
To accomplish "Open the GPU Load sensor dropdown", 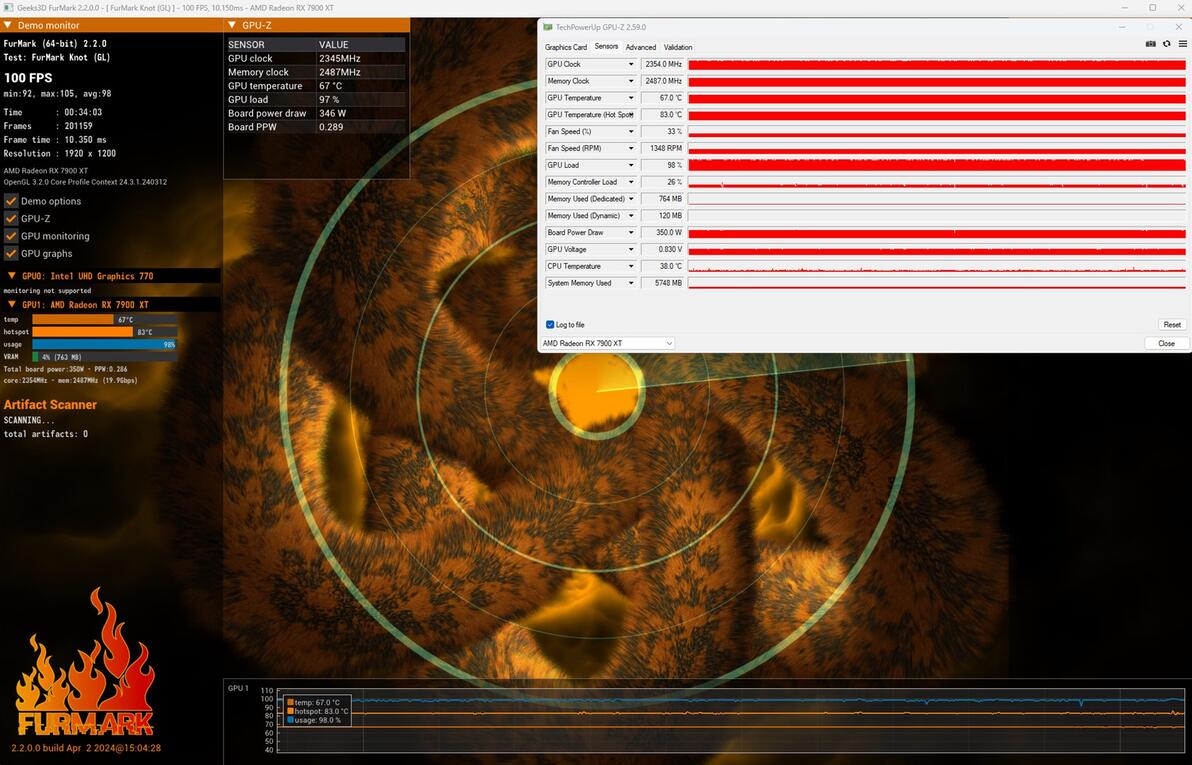I will tap(630, 165).
